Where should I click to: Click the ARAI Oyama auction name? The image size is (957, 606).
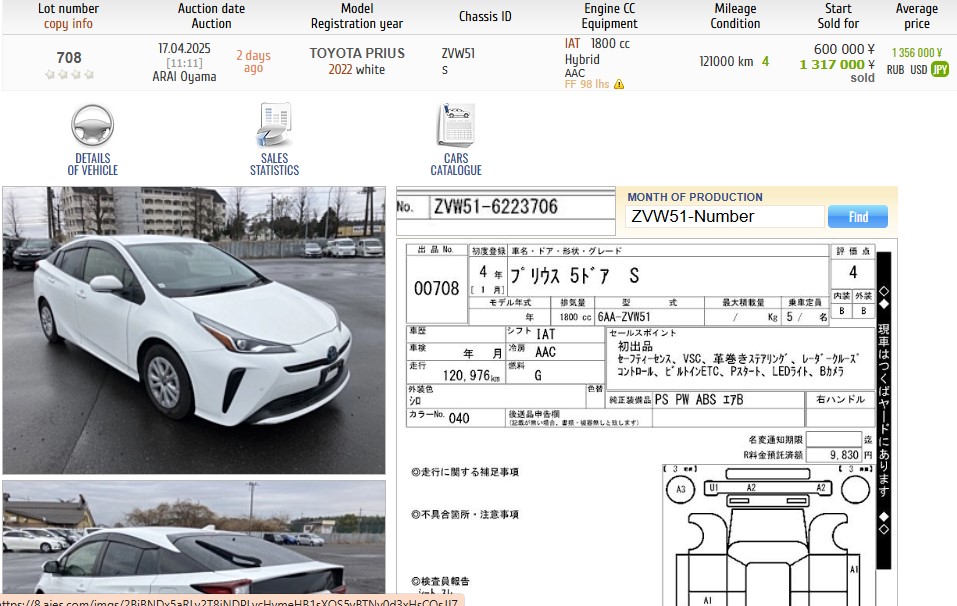click(x=184, y=77)
